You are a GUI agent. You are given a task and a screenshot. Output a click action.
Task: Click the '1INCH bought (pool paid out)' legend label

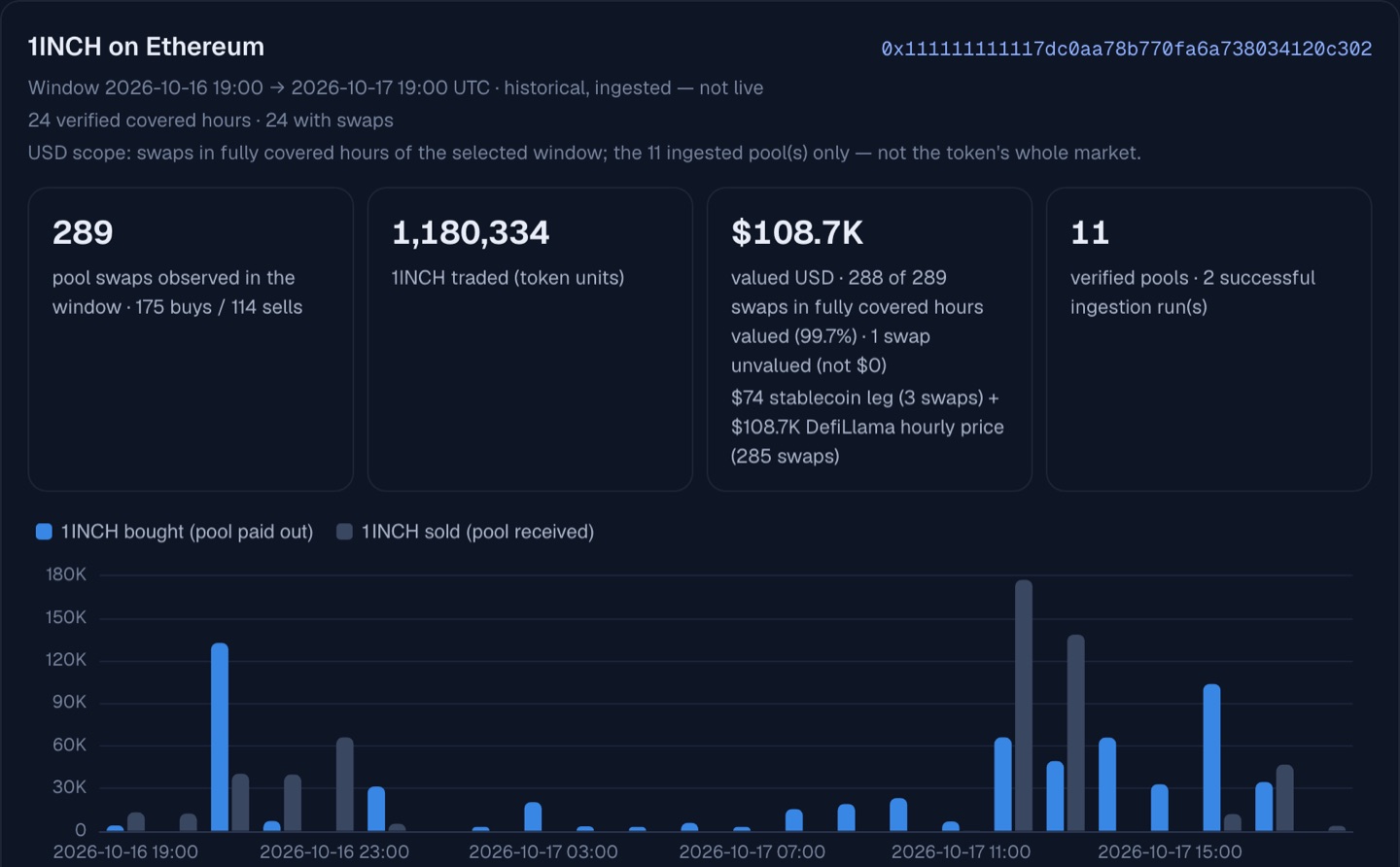point(187,532)
